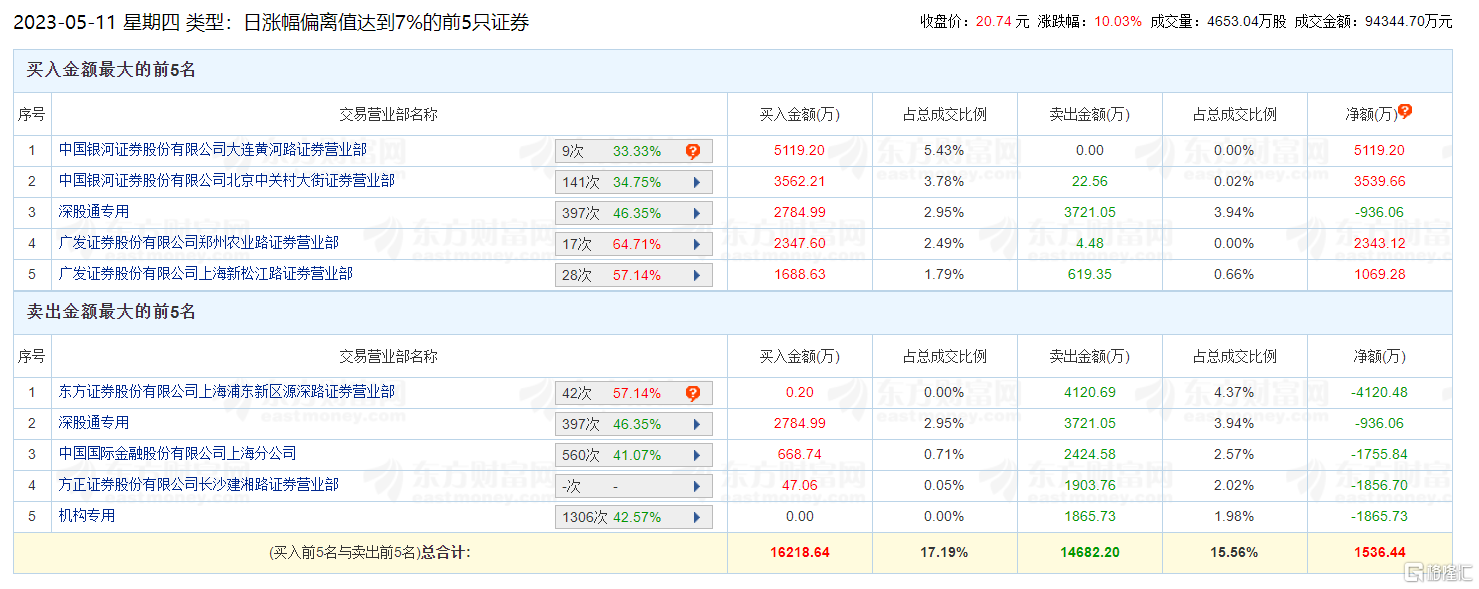Open 广发证券郑州农业路证券营业部 link
This screenshot has height=589, width=1479.
point(199,243)
